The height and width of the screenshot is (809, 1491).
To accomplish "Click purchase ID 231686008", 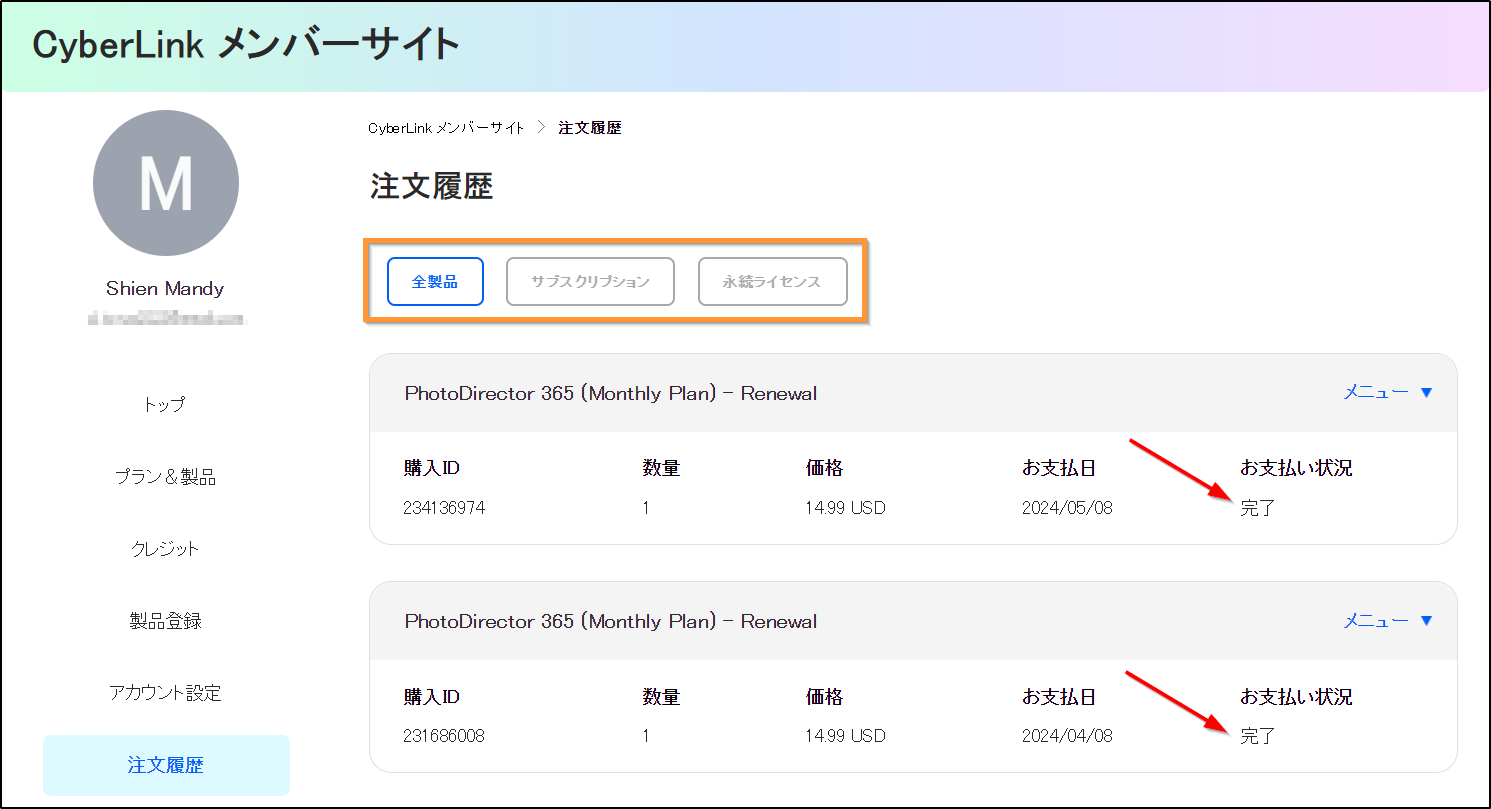I will [444, 736].
